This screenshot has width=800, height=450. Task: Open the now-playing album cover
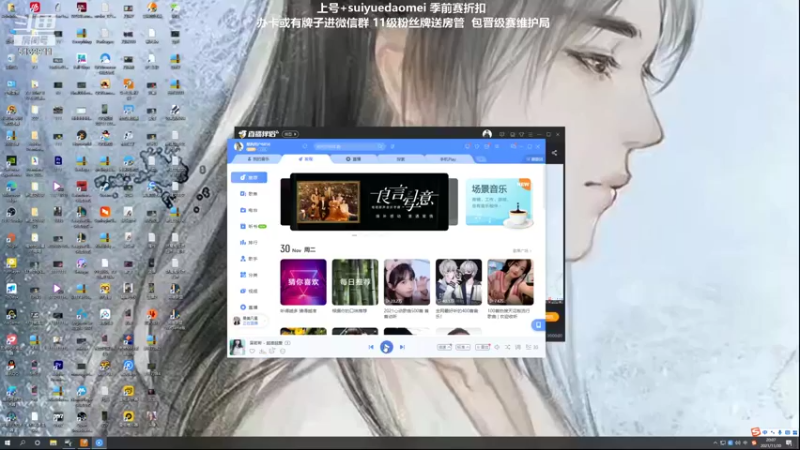coord(237,347)
